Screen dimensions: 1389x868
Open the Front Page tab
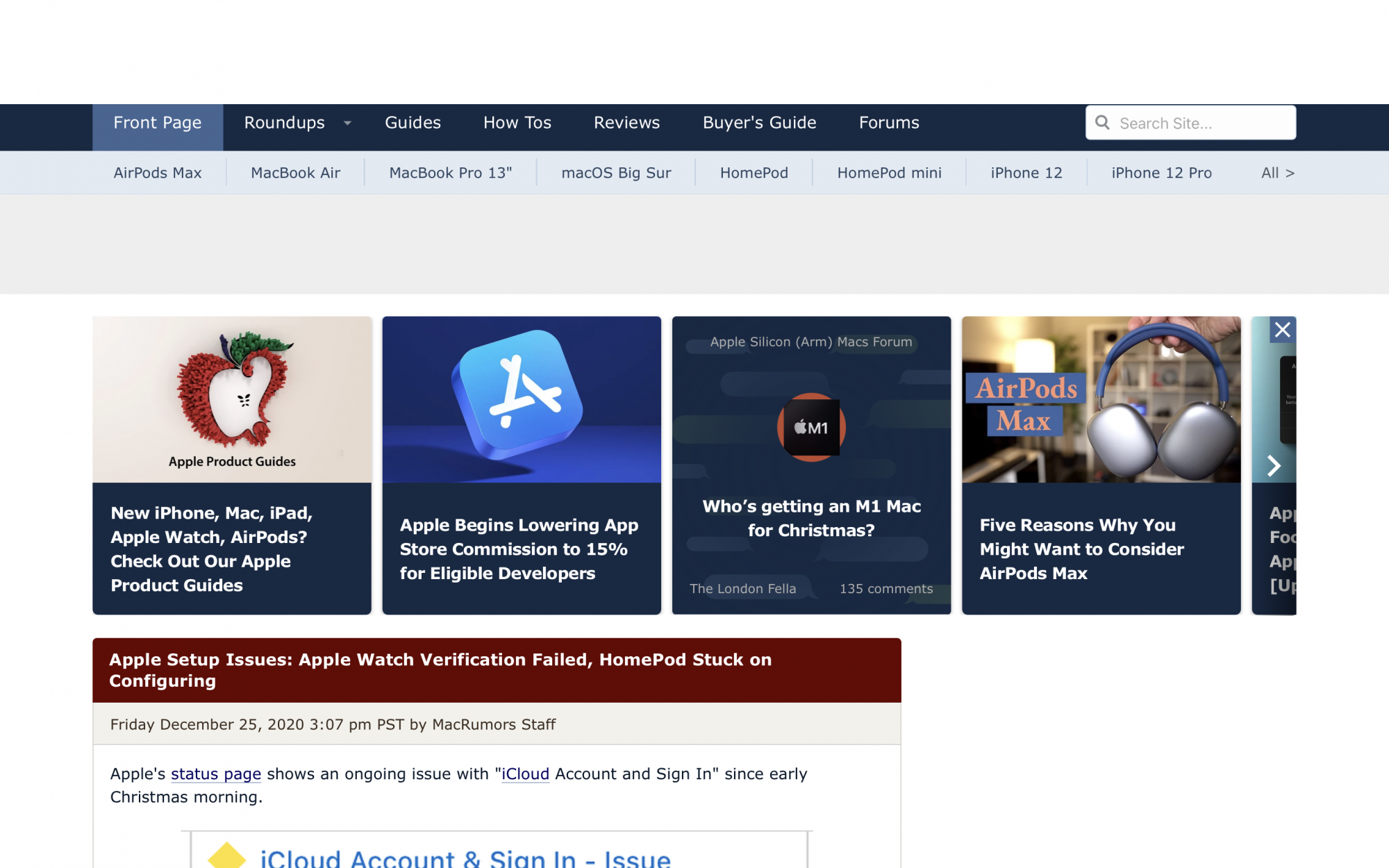[x=158, y=123]
